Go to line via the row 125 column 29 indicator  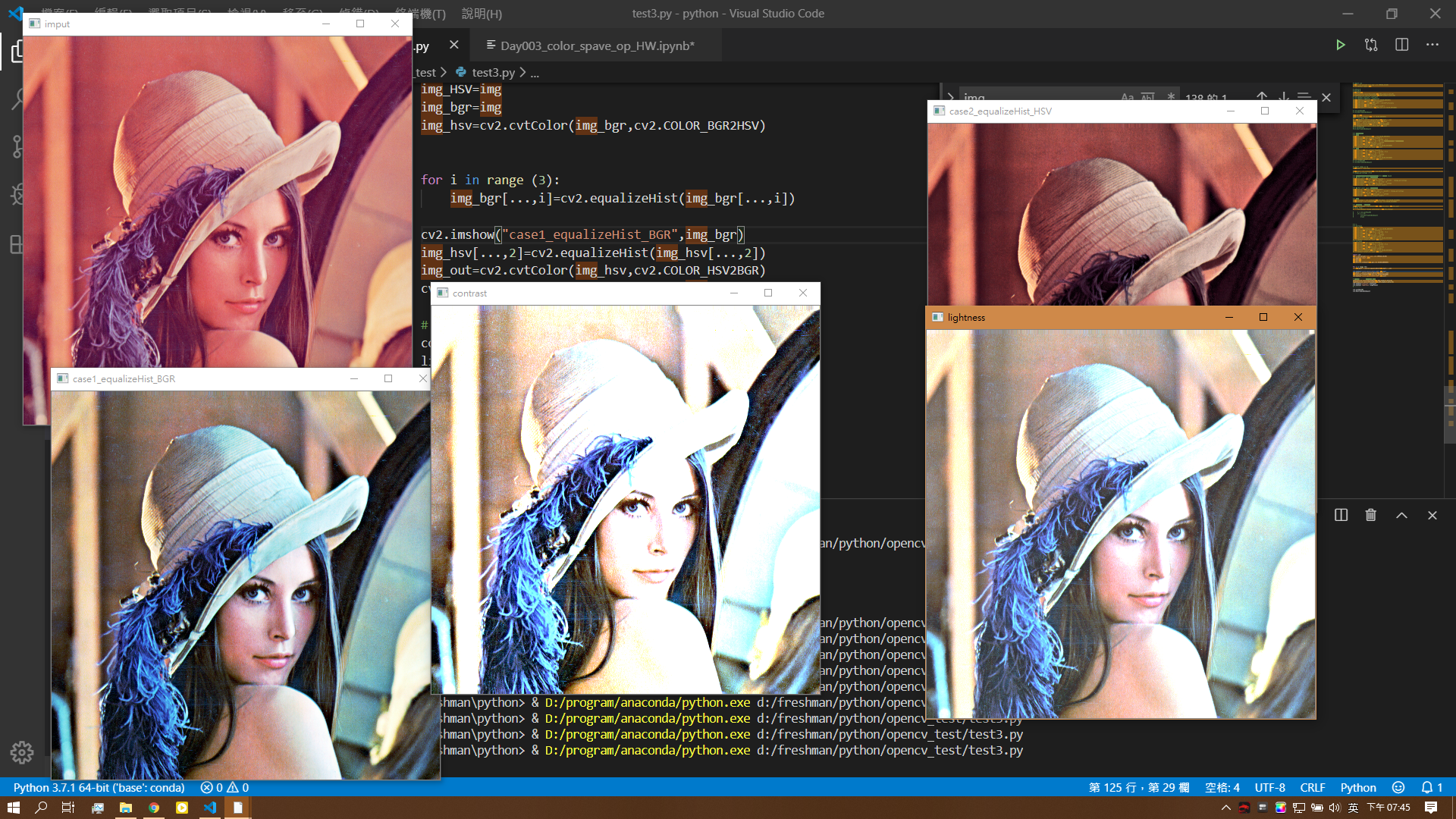tap(1139, 787)
